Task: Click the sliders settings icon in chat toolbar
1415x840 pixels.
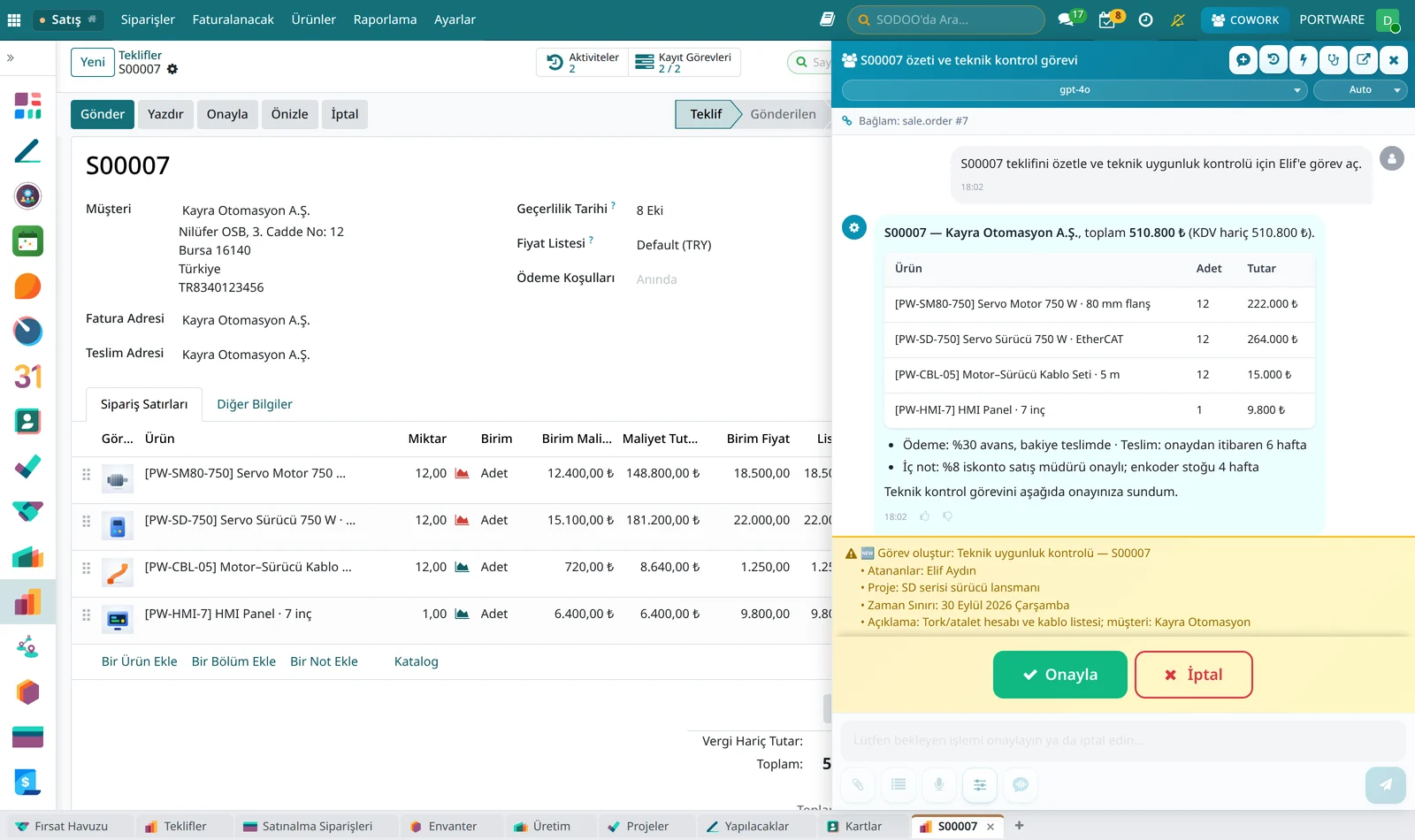Action: 980,784
